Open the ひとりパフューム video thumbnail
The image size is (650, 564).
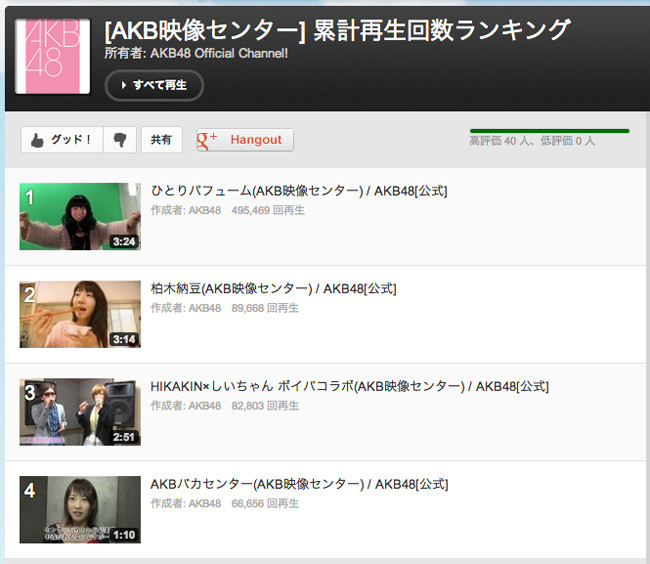click(x=80, y=216)
